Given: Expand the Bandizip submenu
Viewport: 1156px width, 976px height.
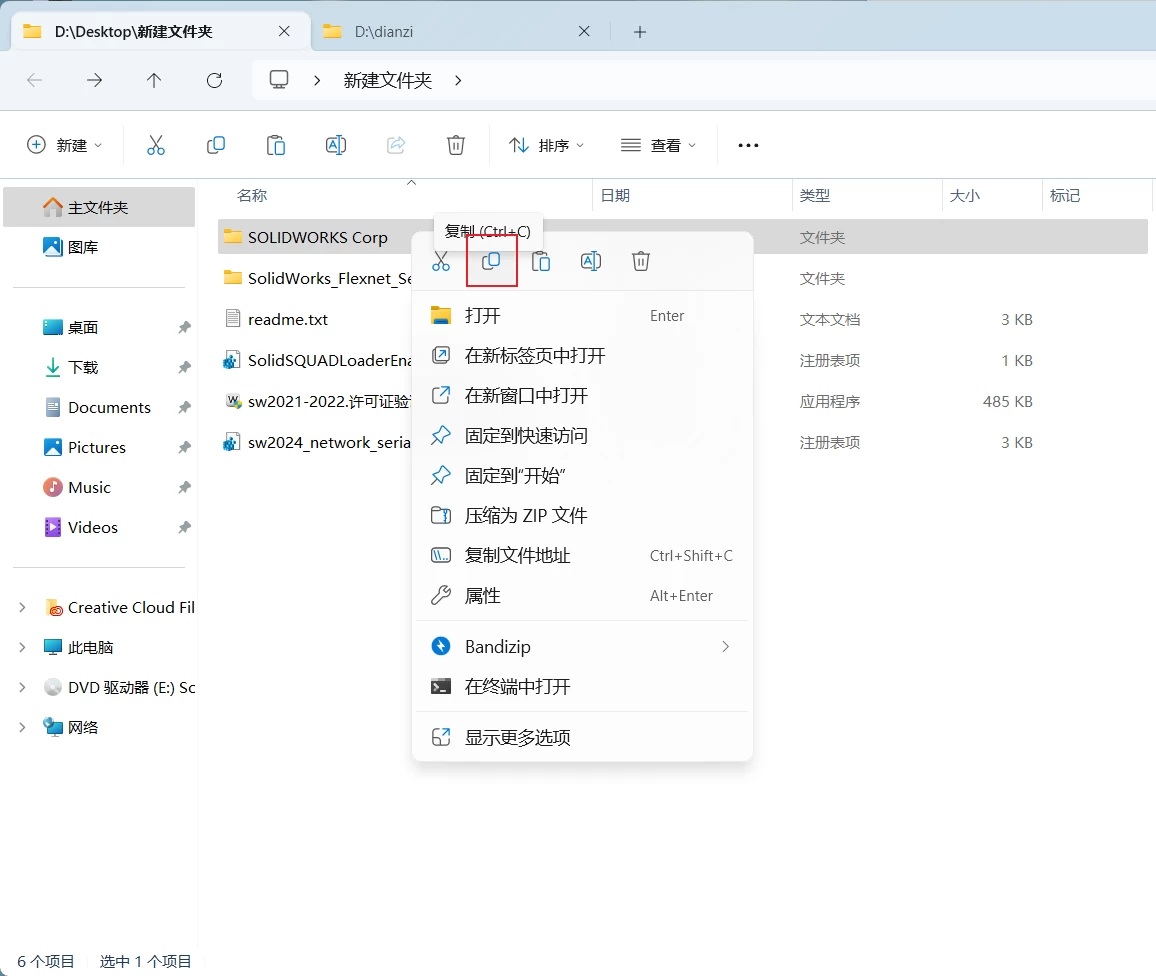Looking at the screenshot, I should (x=726, y=647).
